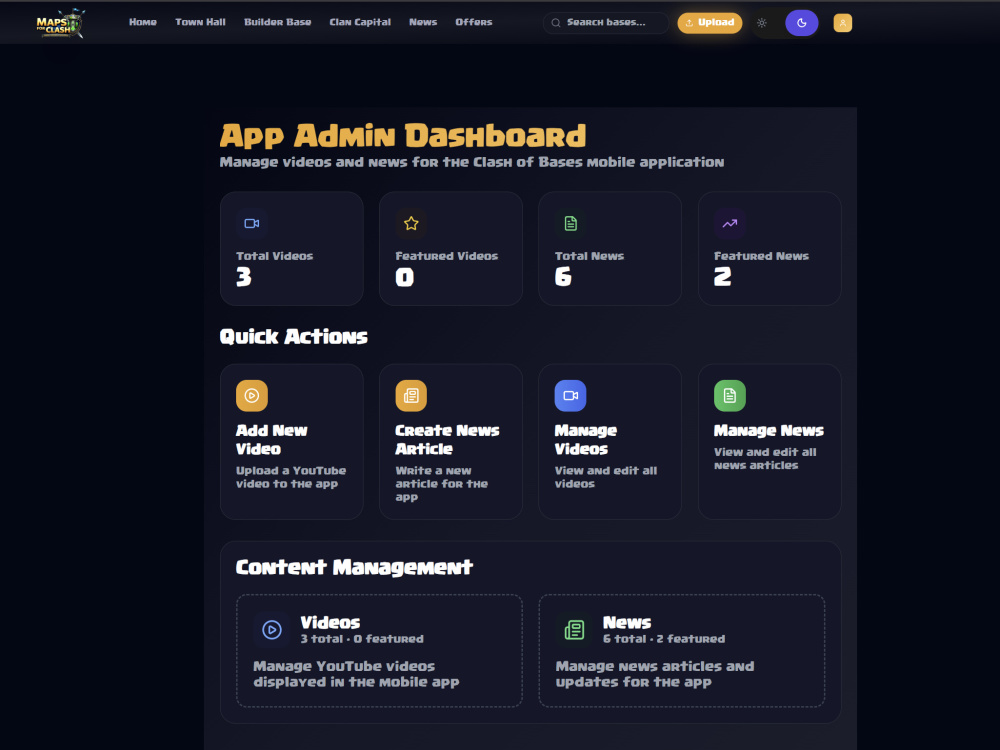1000x750 pixels.
Task: Open the News content management card
Action: pyautogui.click(x=682, y=651)
